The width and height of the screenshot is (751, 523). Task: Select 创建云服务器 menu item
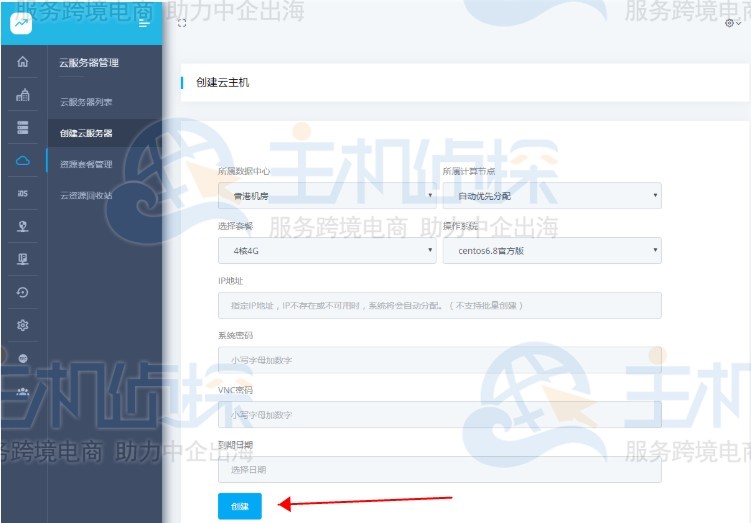86,133
